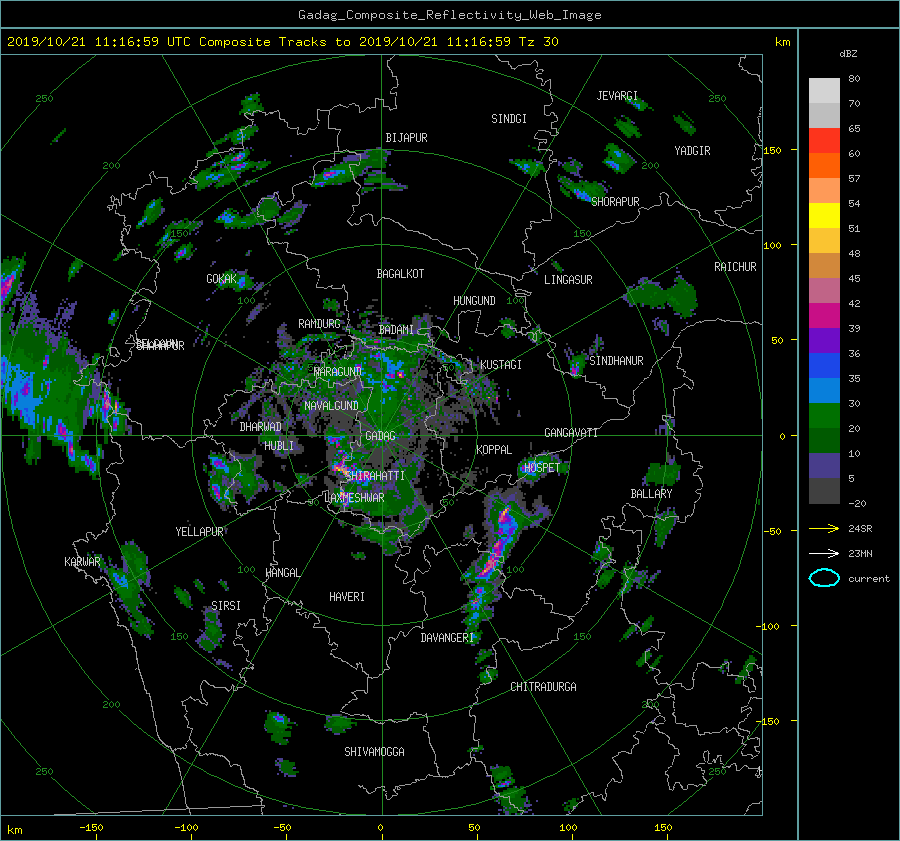Click the HAVERI city label
This screenshot has height=841, width=900.
pos(347,597)
